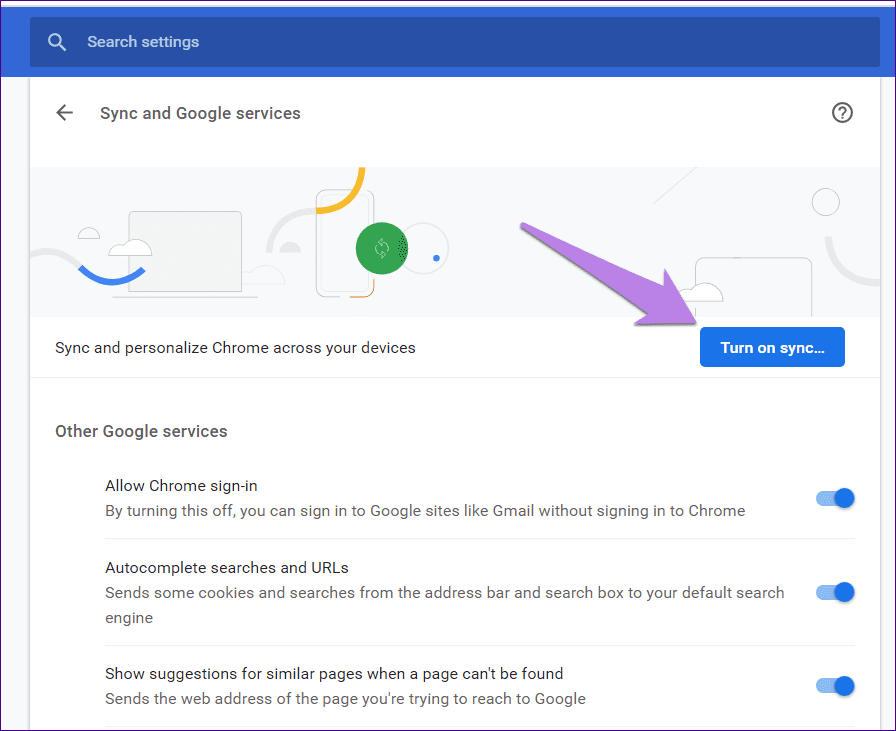The width and height of the screenshot is (896, 731).
Task: Click the Turn on sync button
Action: [x=772, y=347]
